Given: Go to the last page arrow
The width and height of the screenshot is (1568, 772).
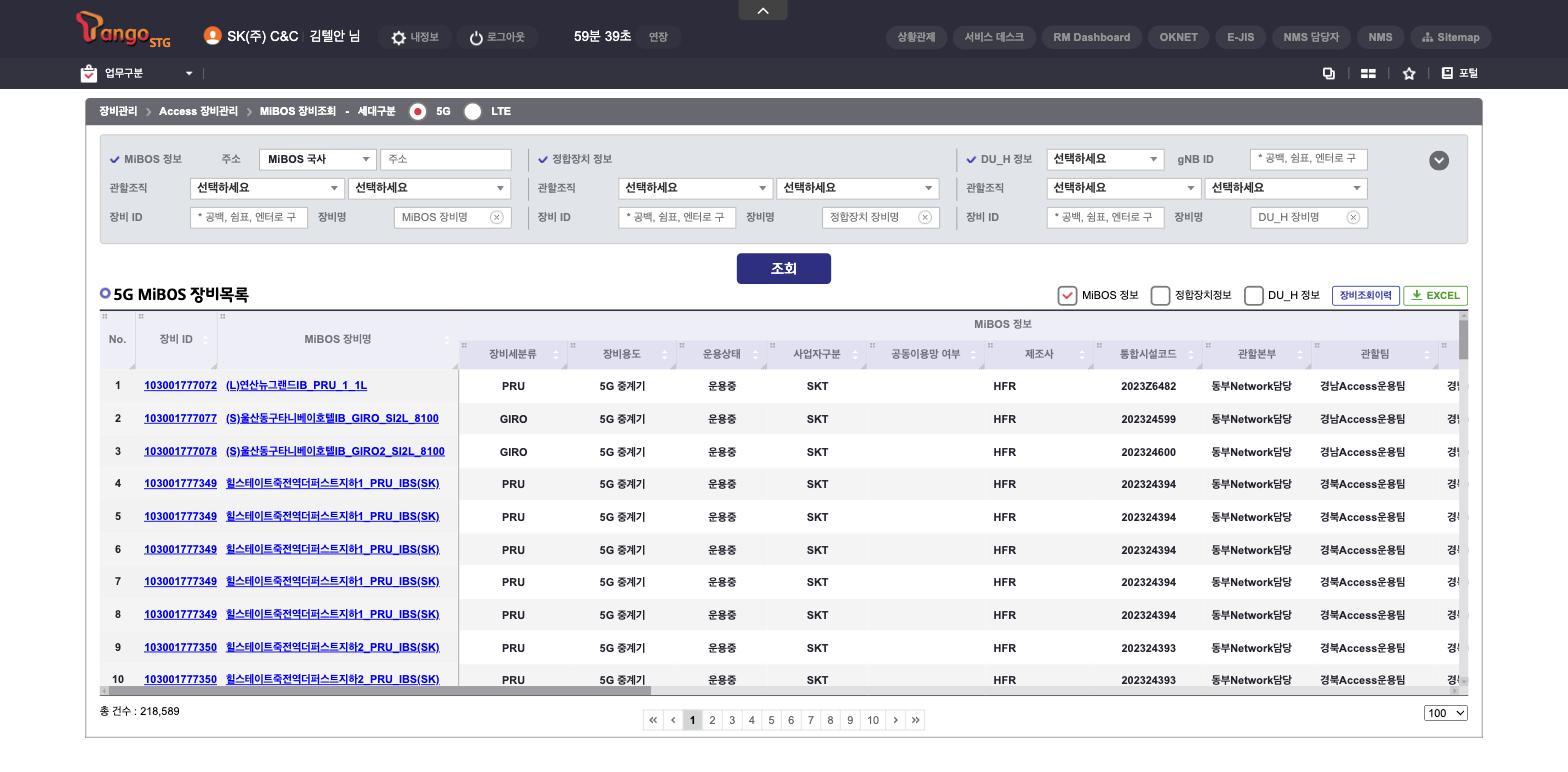Looking at the screenshot, I should pos(915,720).
